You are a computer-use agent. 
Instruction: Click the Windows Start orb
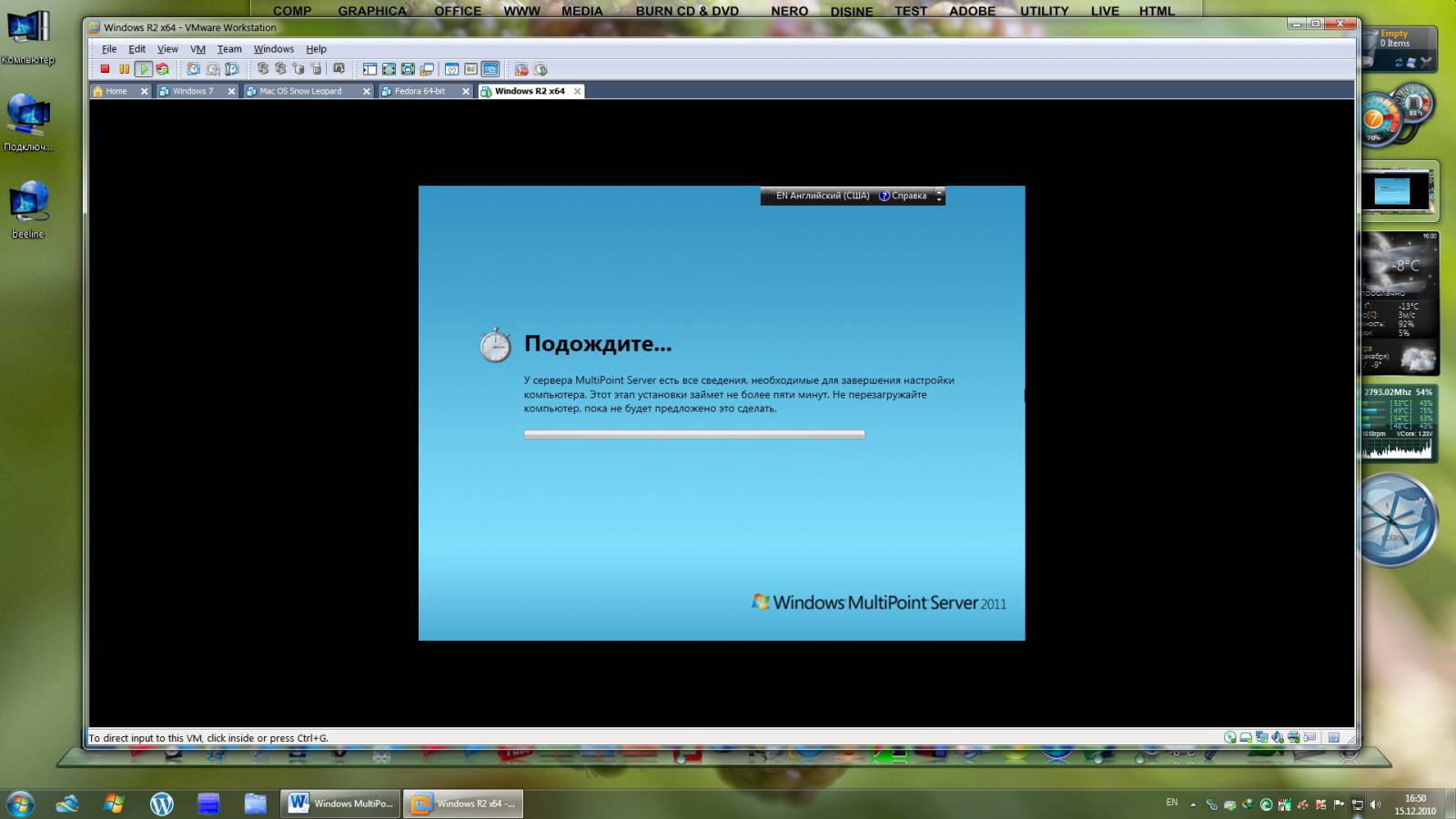[x=20, y=804]
